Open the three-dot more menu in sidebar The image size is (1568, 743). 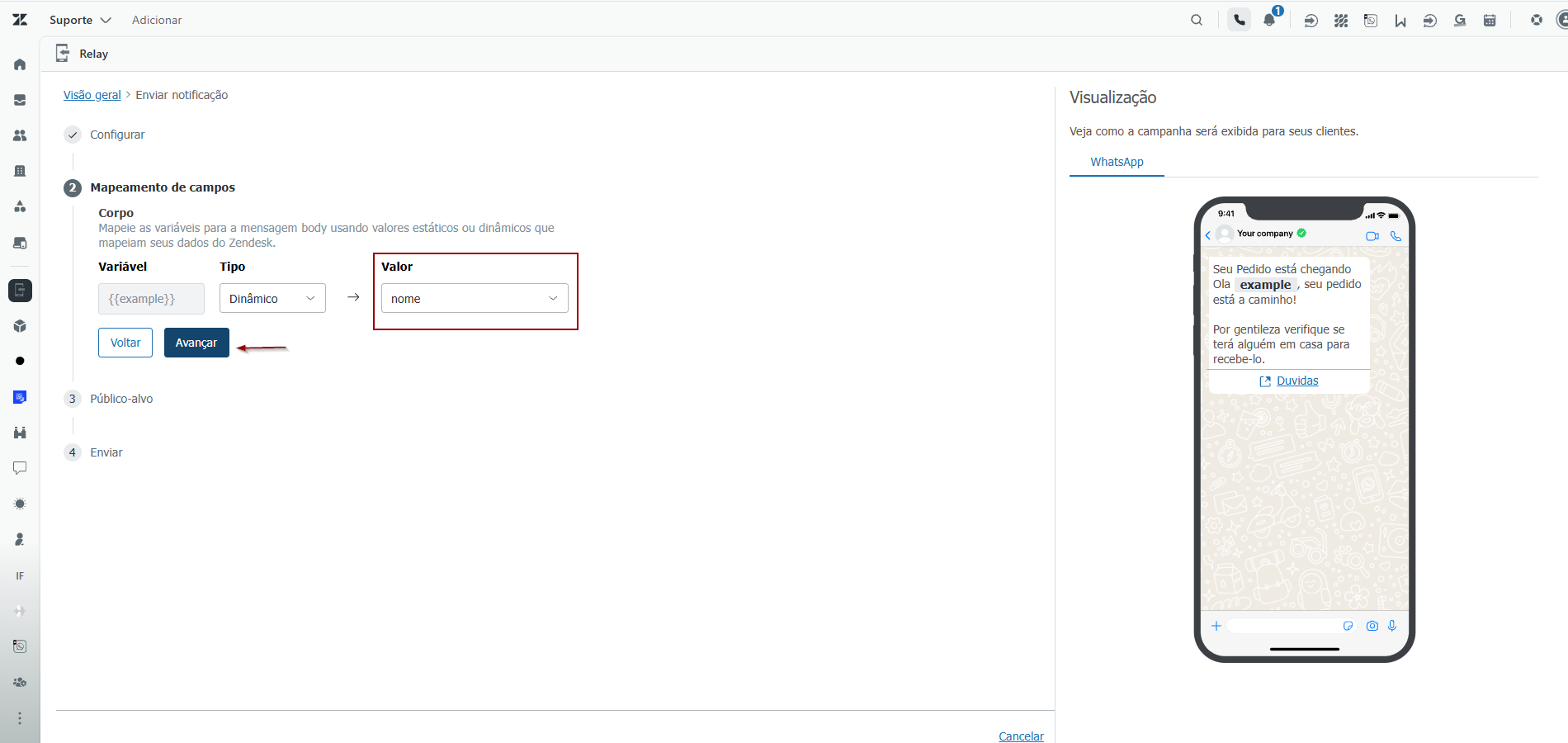pyautogui.click(x=20, y=718)
